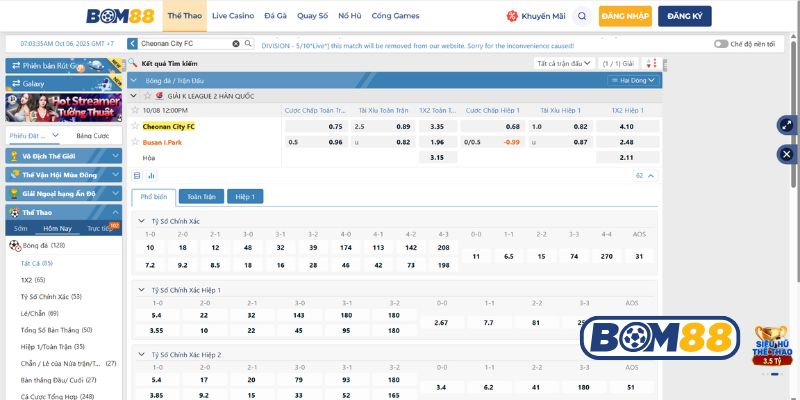800x400 pixels.
Task: Open 1X2 (65) sidebar link
Action: pos(33,280)
